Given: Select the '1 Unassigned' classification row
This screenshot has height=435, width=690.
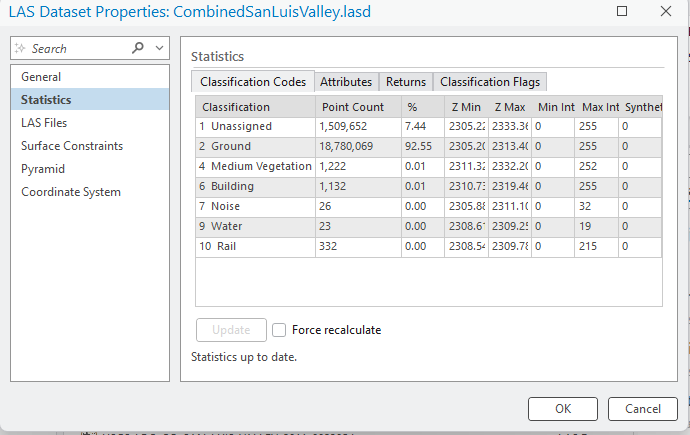Looking at the screenshot, I should click(429, 127).
